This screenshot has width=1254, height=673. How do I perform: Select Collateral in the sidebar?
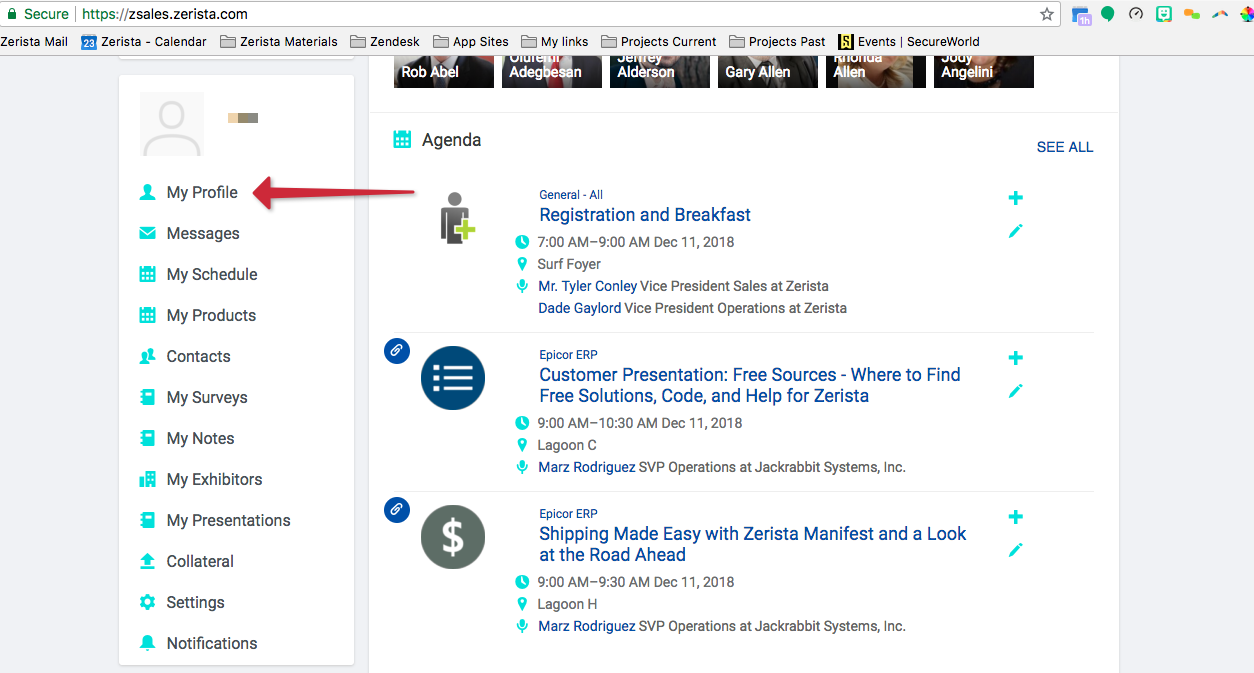200,562
